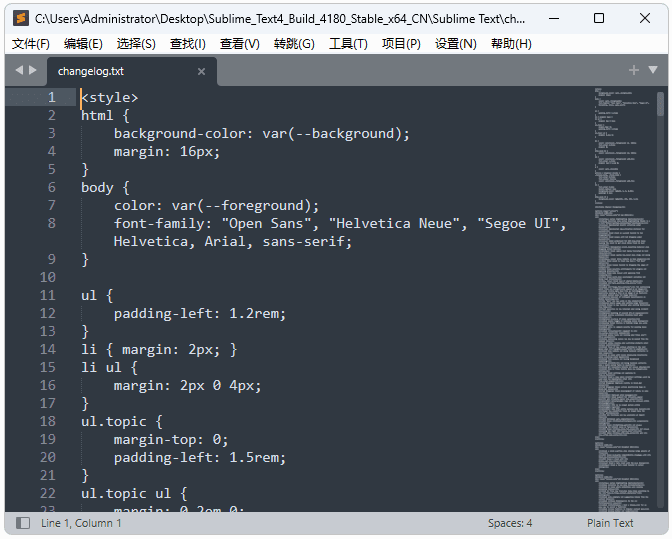Open the 查找(I) menu
672x539 pixels.
click(x=188, y=44)
